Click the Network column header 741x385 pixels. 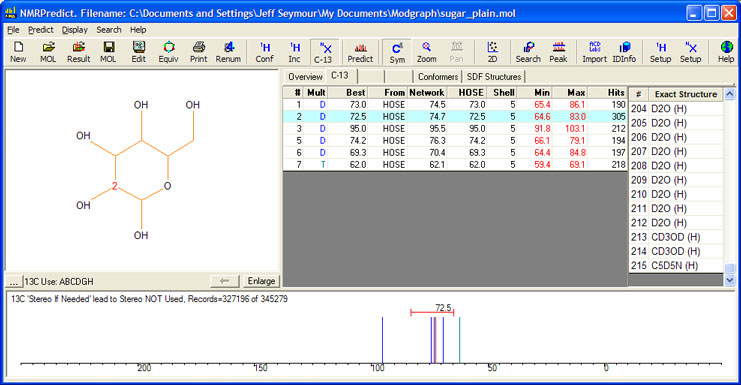point(427,93)
